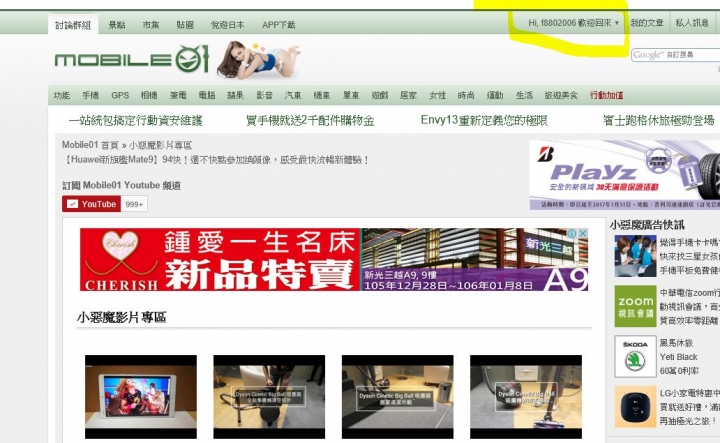Screen dimensions: 720x443
Task: Open the red 行動加值 menu item
Action: point(607,95)
